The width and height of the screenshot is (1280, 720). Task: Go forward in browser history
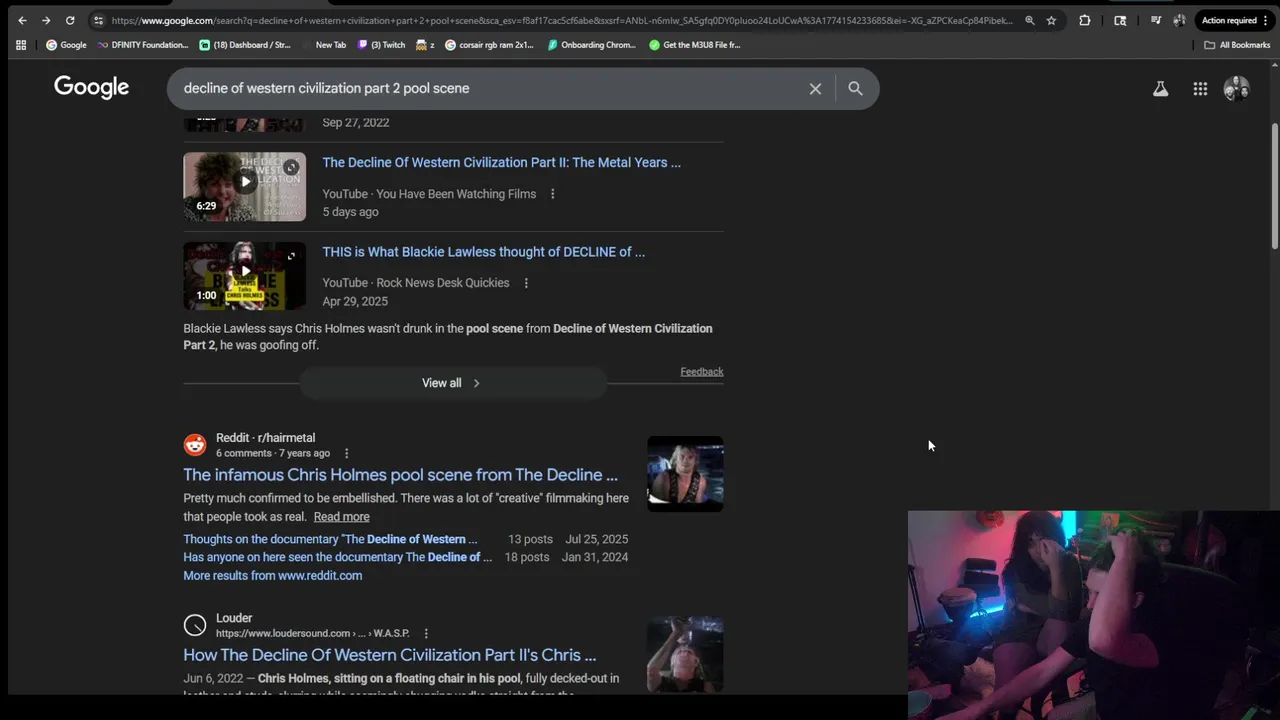pyautogui.click(x=46, y=20)
